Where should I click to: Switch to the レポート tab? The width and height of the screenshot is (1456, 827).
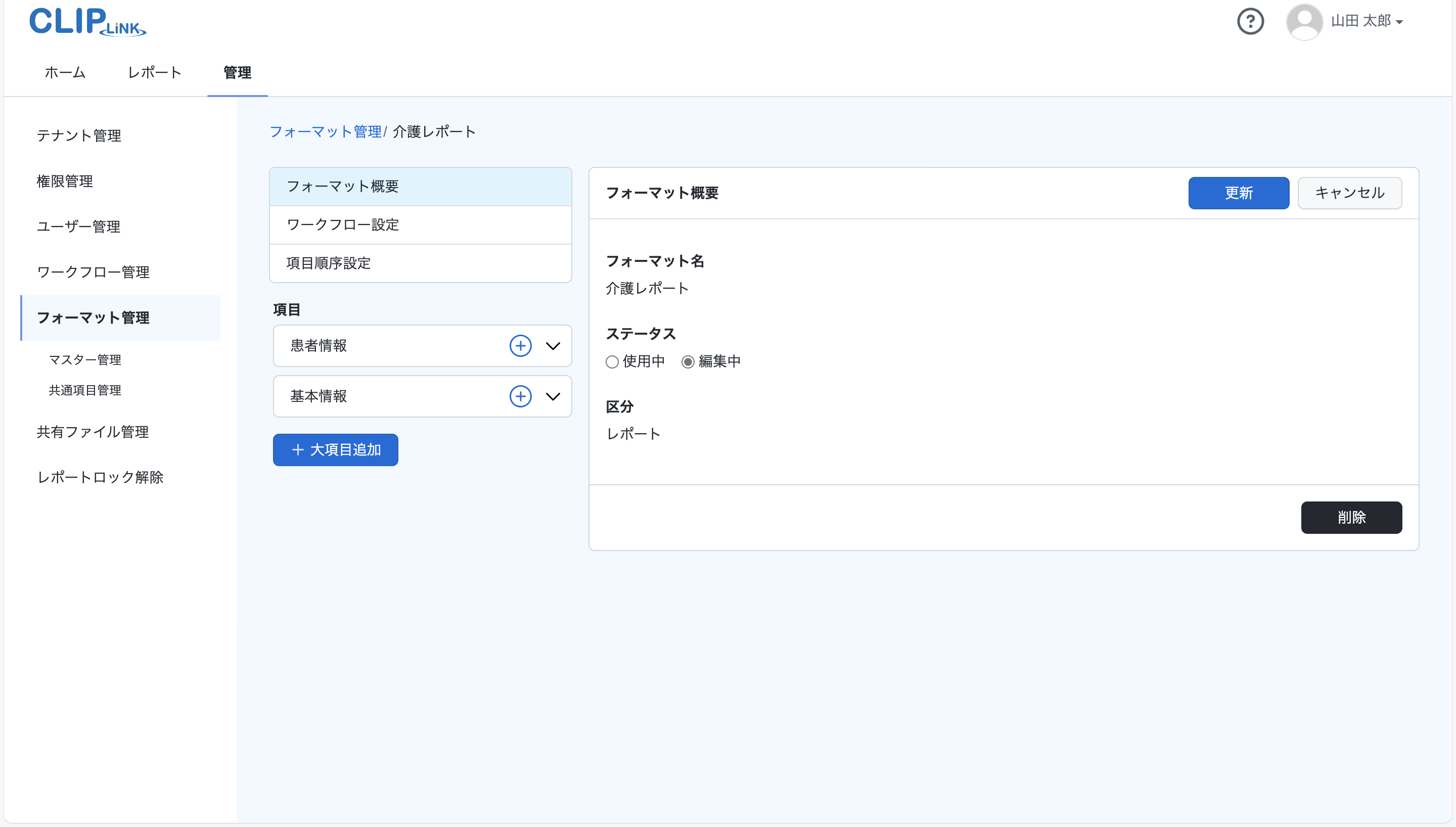tap(155, 73)
